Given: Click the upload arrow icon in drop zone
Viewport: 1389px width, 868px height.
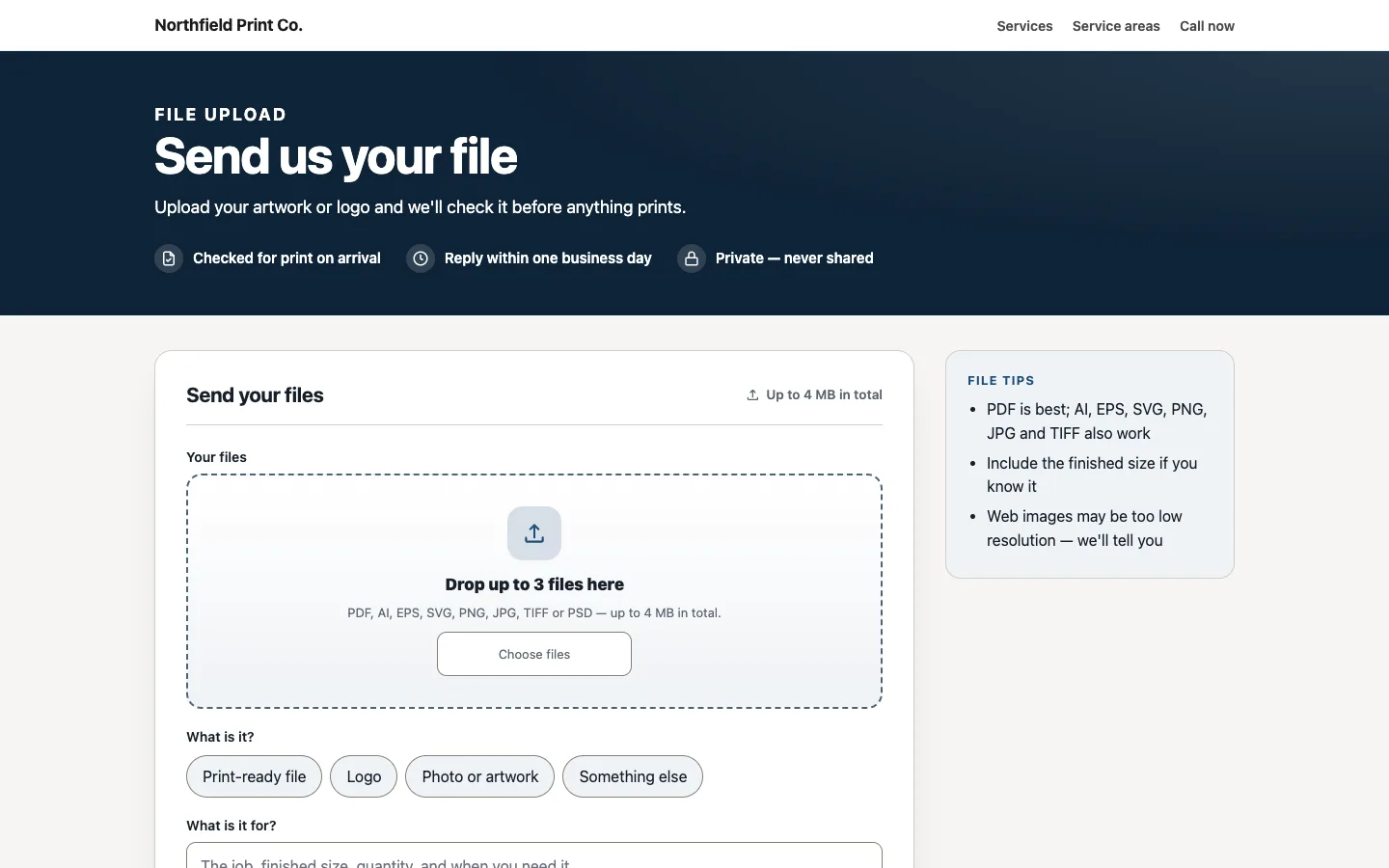Looking at the screenshot, I should tap(534, 533).
